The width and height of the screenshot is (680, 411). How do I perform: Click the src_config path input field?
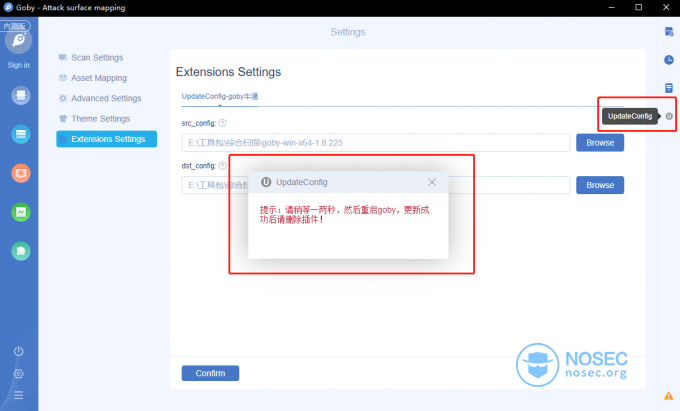[376, 143]
